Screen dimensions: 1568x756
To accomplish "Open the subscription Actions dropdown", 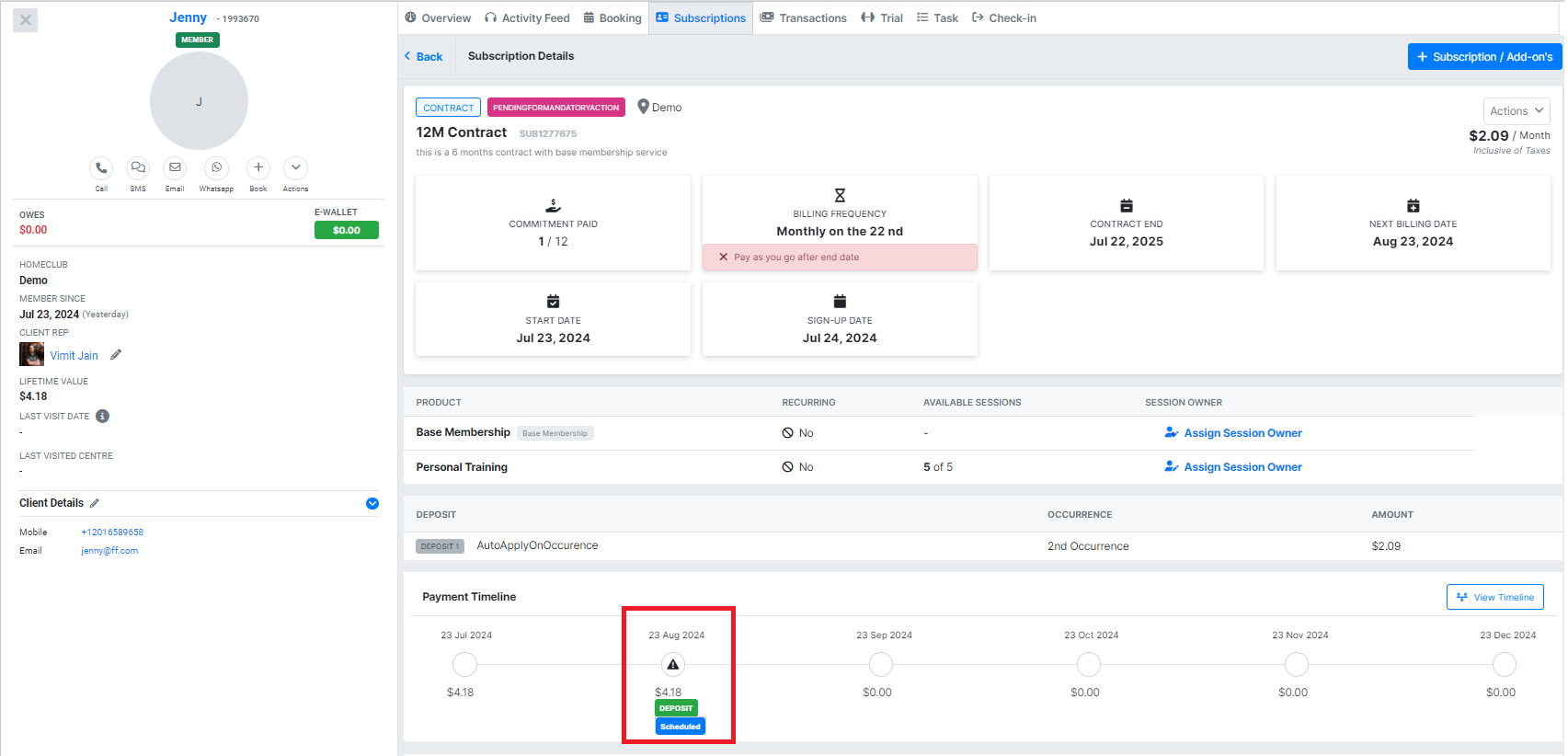I will click(x=1516, y=111).
